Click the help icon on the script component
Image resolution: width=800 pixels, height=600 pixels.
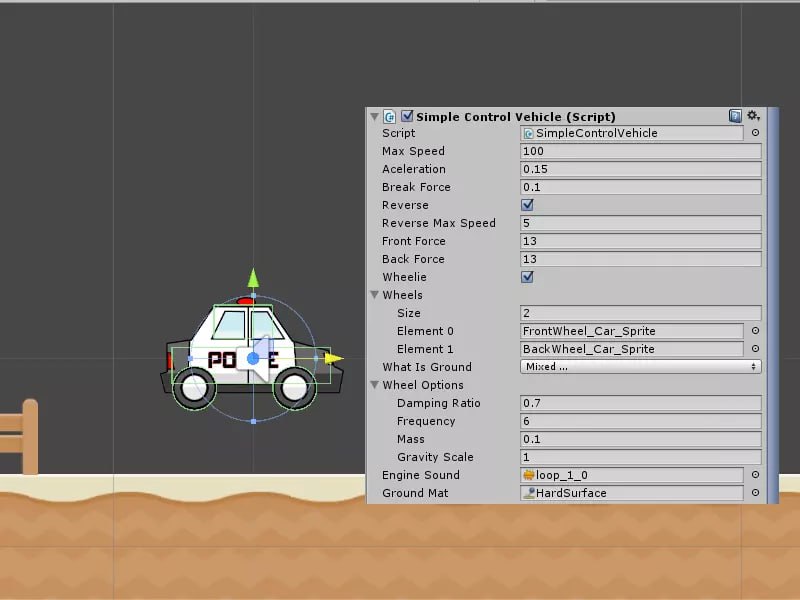[x=735, y=116]
